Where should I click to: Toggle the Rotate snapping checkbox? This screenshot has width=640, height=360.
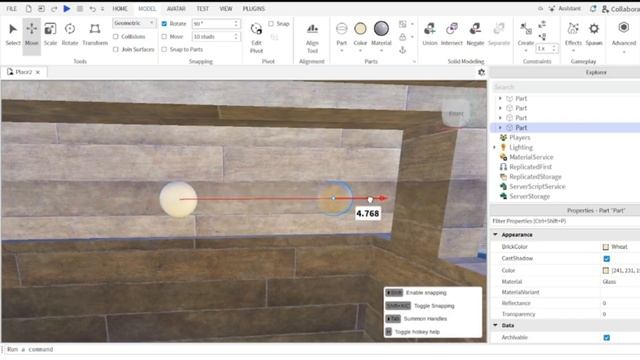point(164,24)
